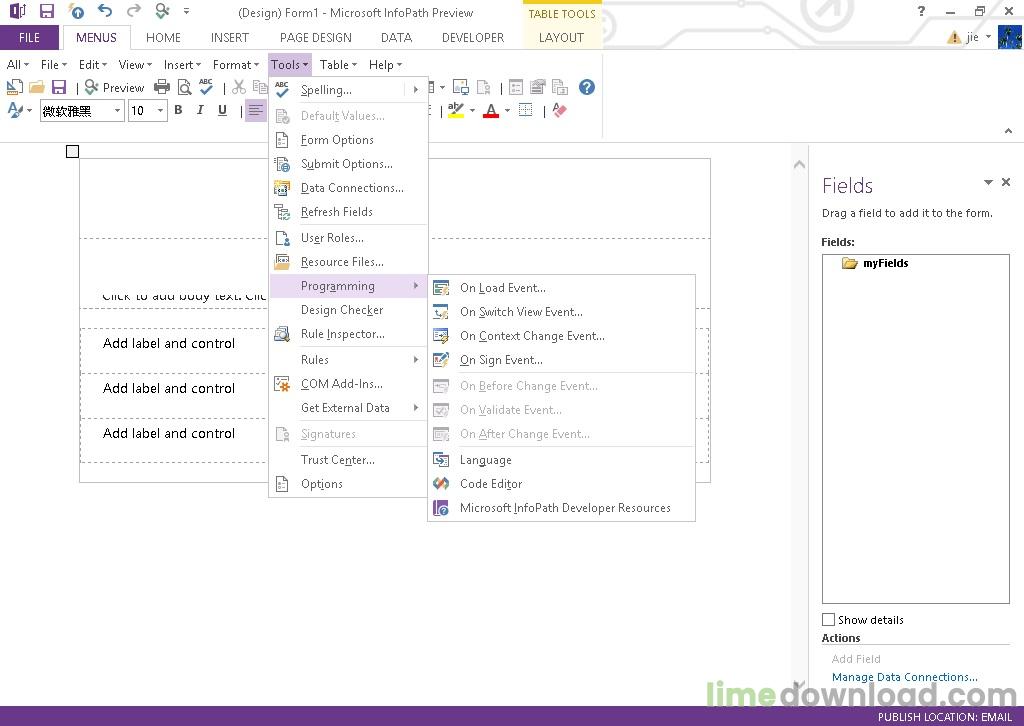Click the table borders icon

pos(525,110)
